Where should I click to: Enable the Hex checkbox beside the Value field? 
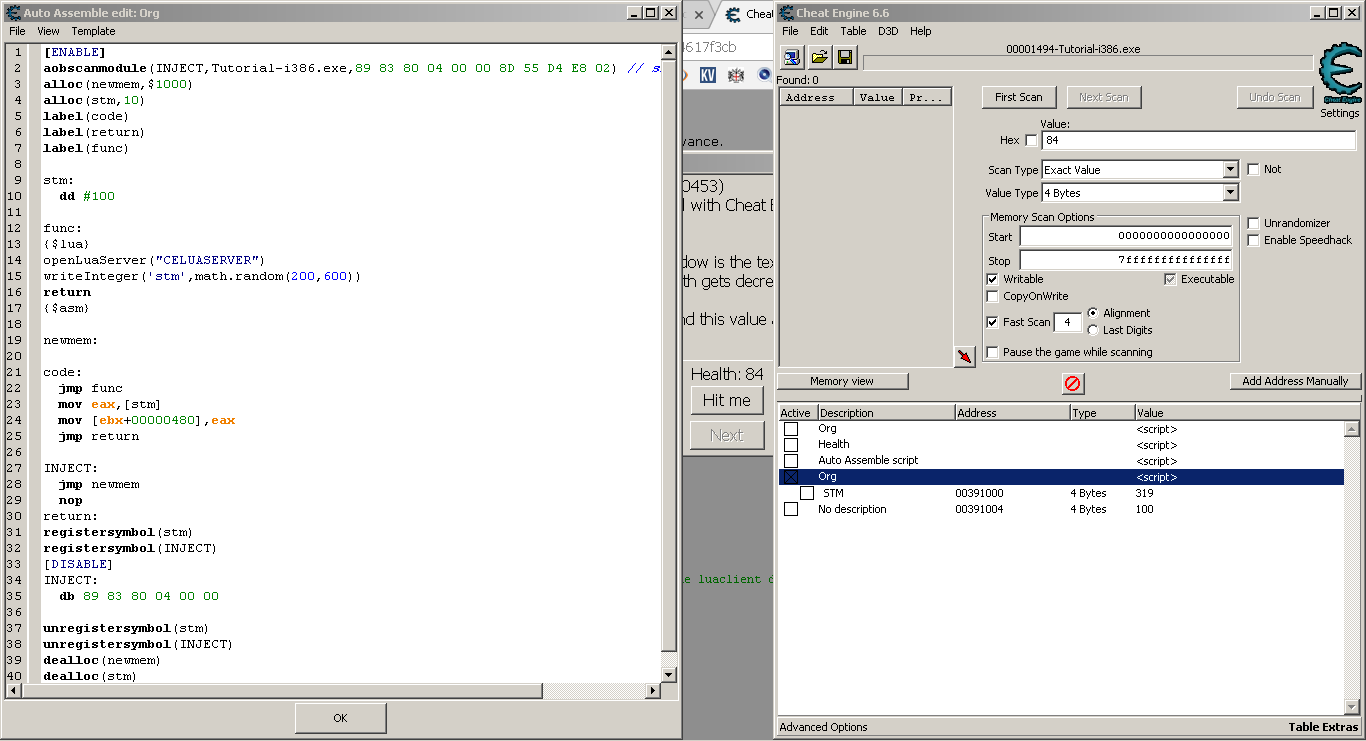(x=1031, y=141)
